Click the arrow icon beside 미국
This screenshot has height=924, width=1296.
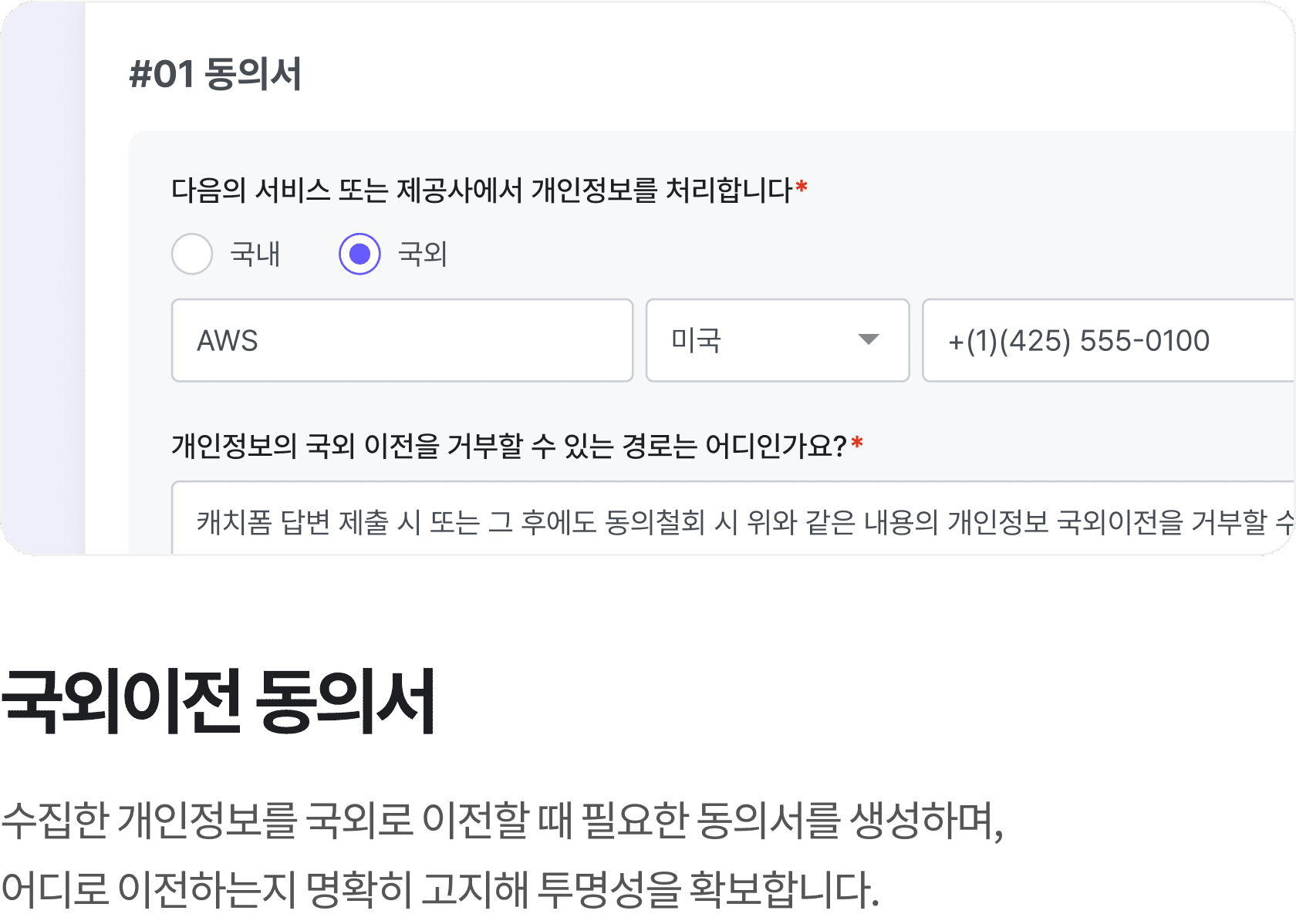click(x=869, y=339)
